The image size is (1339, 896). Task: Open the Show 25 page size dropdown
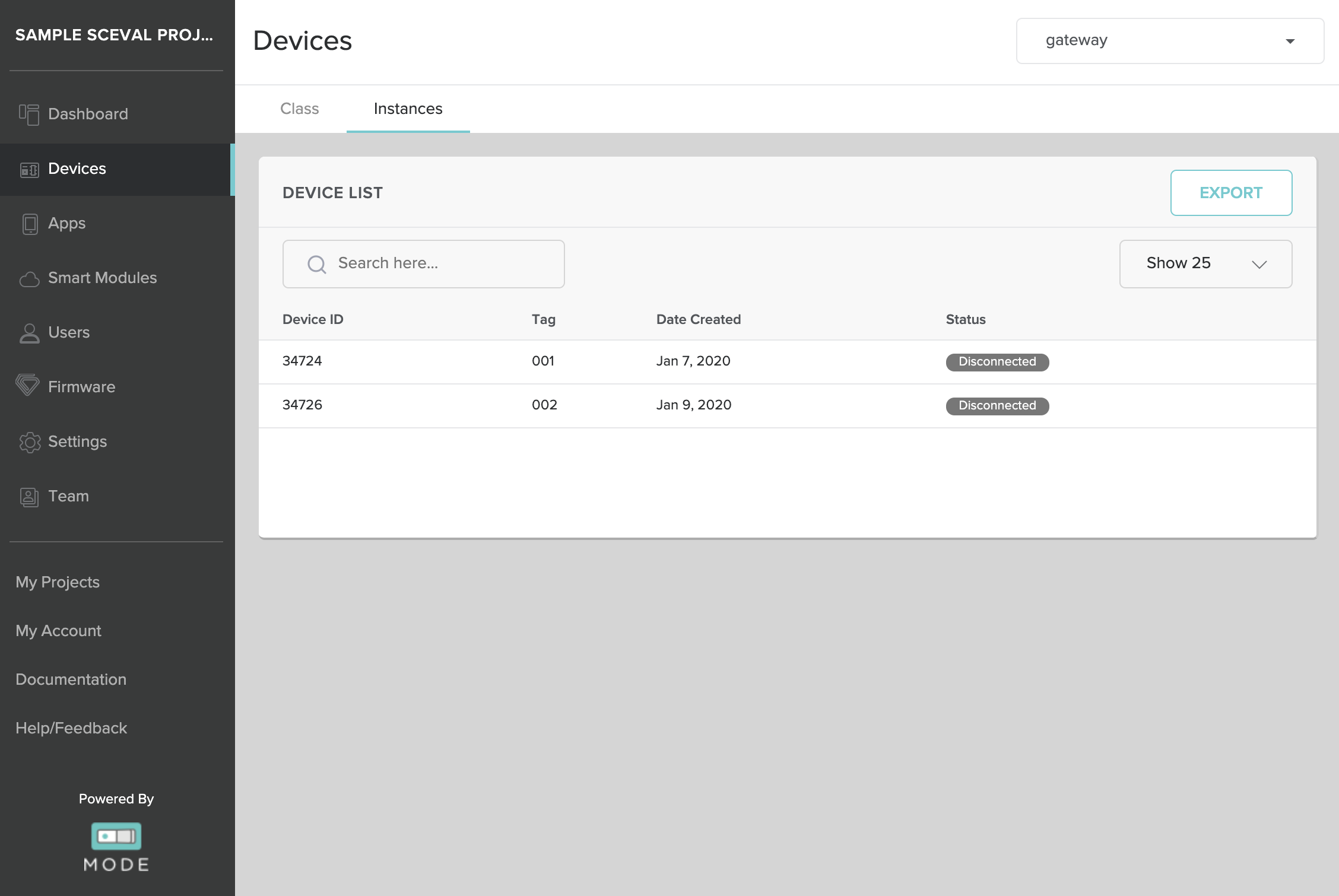[x=1205, y=264]
